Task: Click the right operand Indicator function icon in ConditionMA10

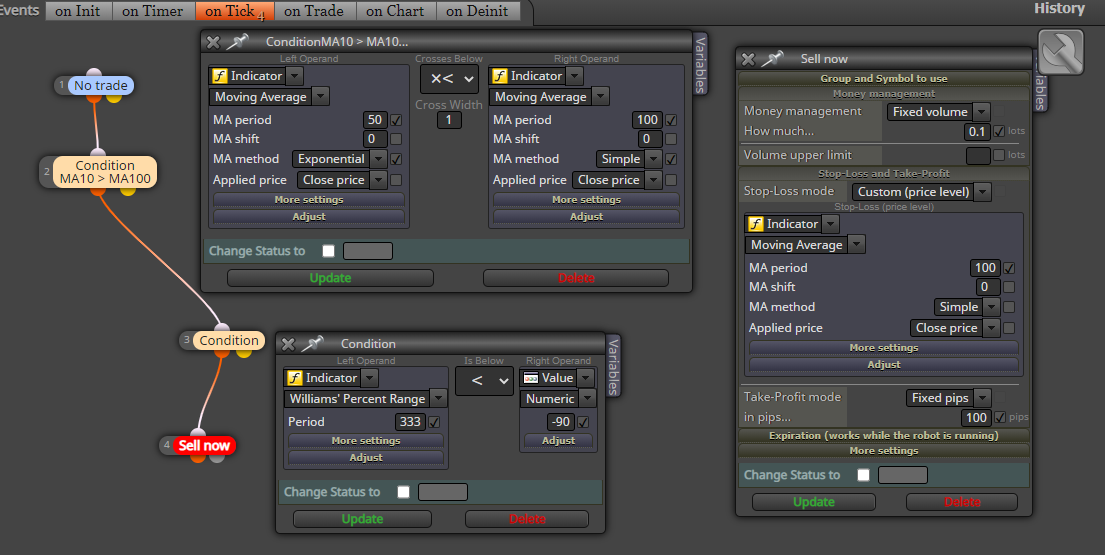Action: (500, 76)
